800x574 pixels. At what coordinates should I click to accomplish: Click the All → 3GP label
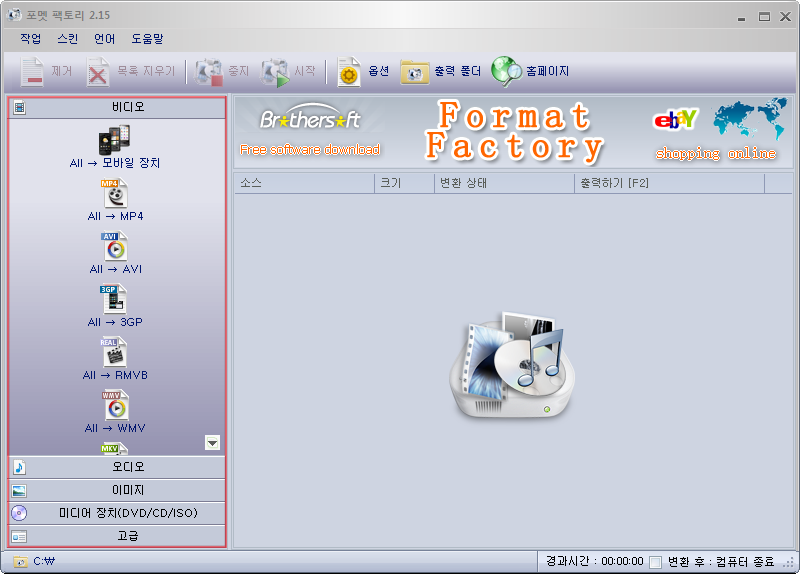click(115, 322)
